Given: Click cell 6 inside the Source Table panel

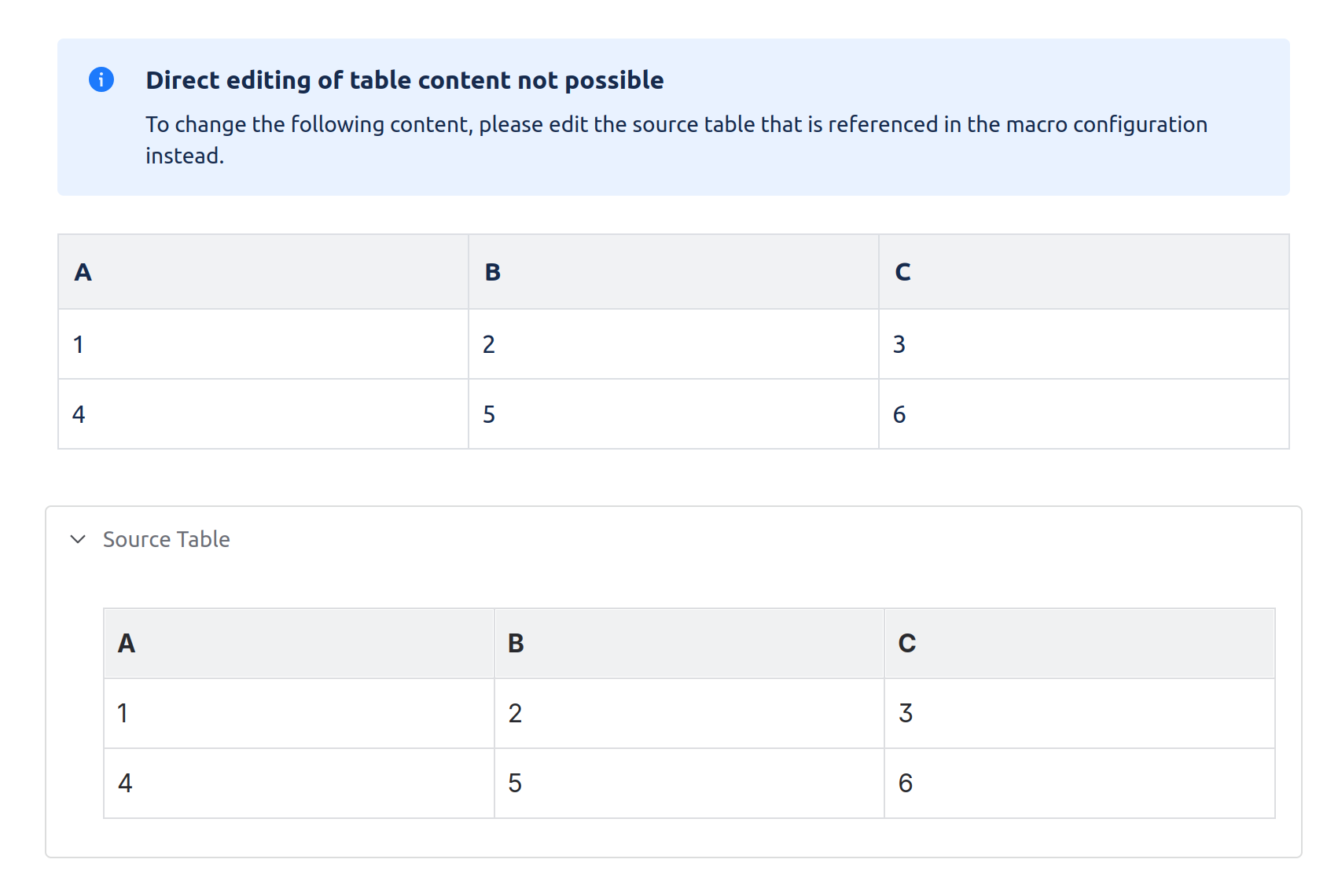Looking at the screenshot, I should click(x=1079, y=784).
